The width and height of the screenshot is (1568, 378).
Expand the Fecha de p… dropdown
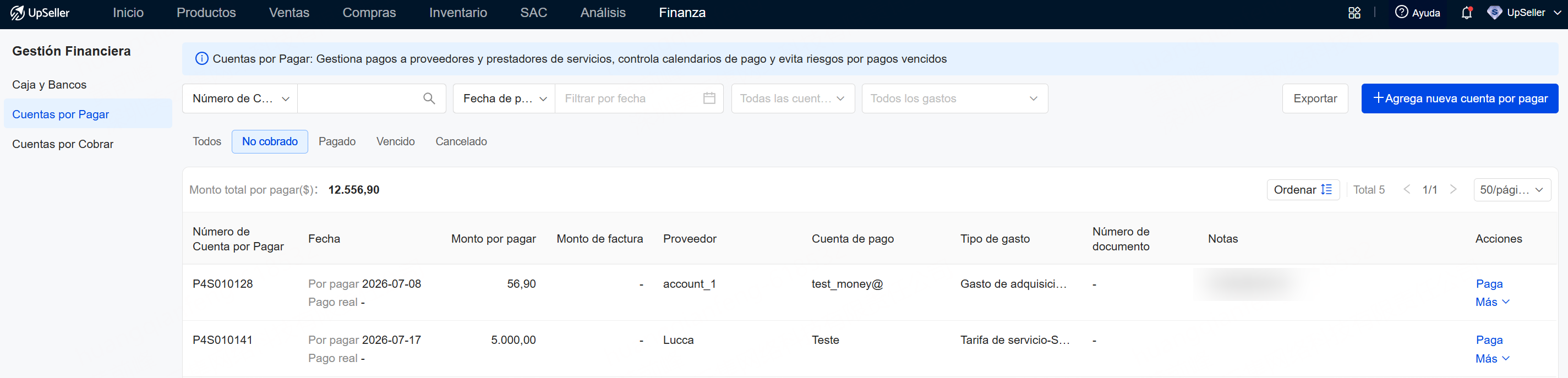point(504,98)
